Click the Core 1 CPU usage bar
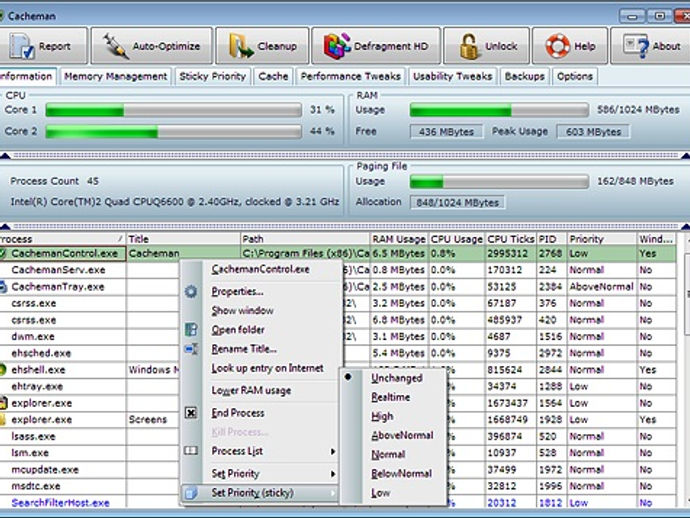This screenshot has width=690, height=518. 173,110
